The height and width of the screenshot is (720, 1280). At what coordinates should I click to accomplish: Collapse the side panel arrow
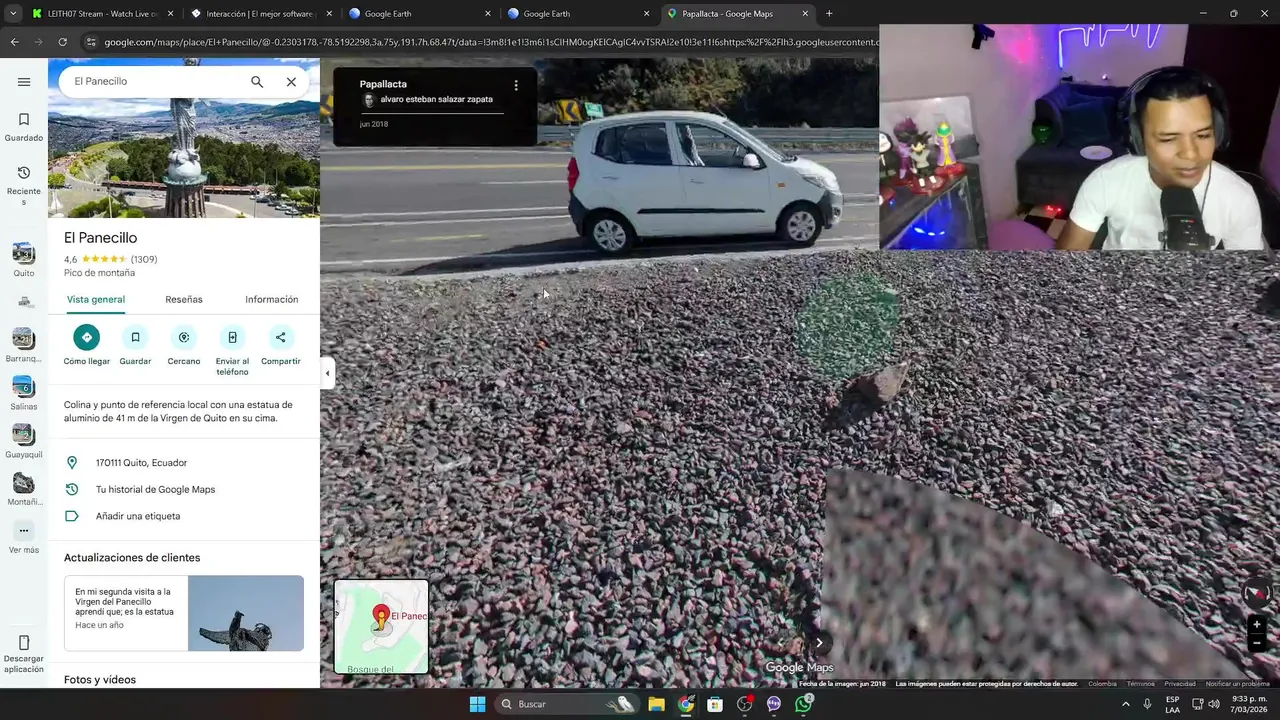(x=327, y=373)
